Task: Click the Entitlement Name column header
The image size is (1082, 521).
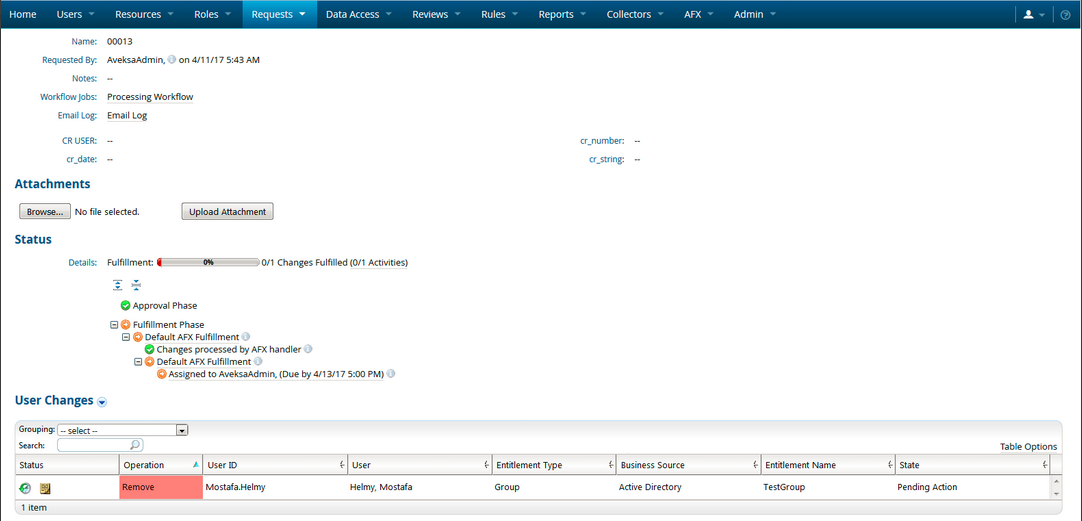Action: [828, 465]
